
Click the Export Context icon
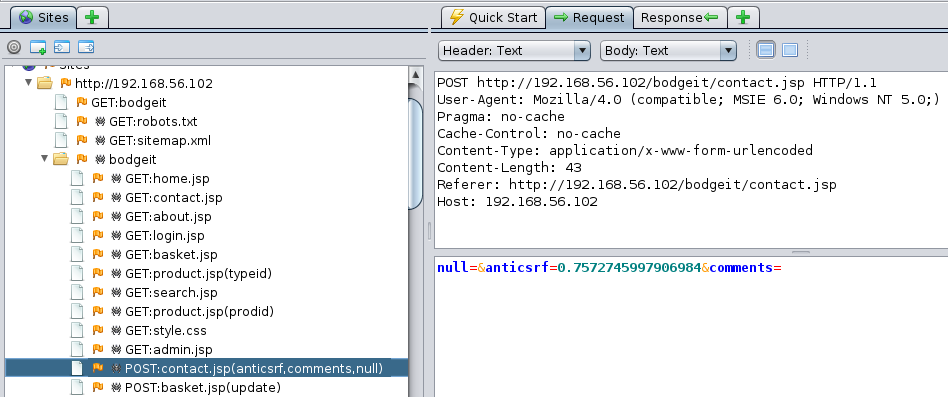86,47
